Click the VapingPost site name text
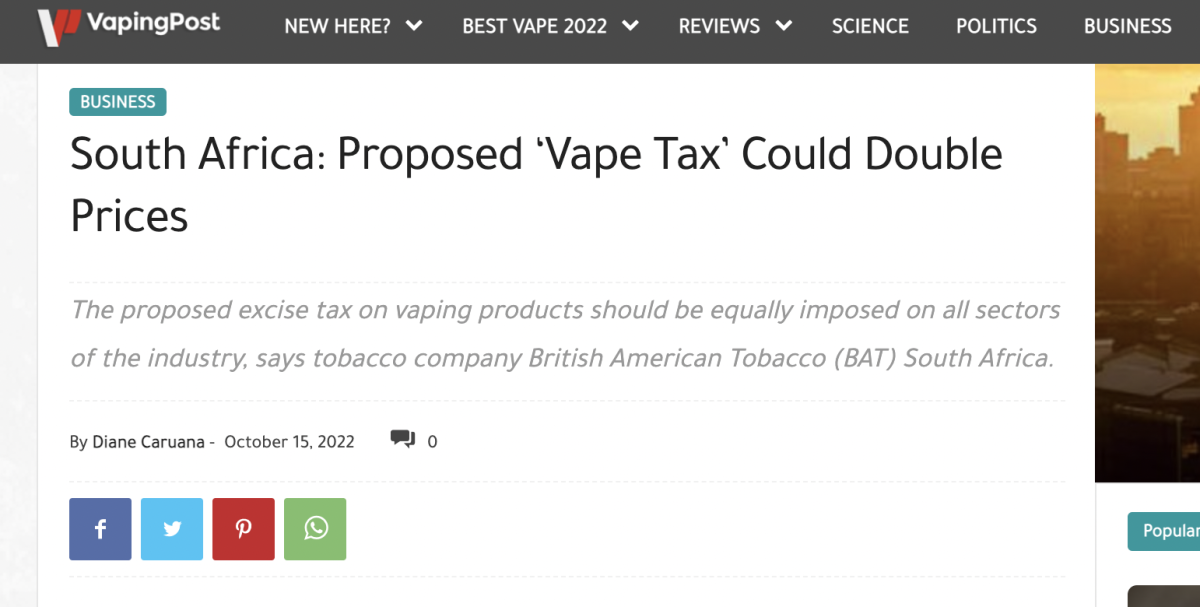This screenshot has height=607, width=1200. (153, 23)
